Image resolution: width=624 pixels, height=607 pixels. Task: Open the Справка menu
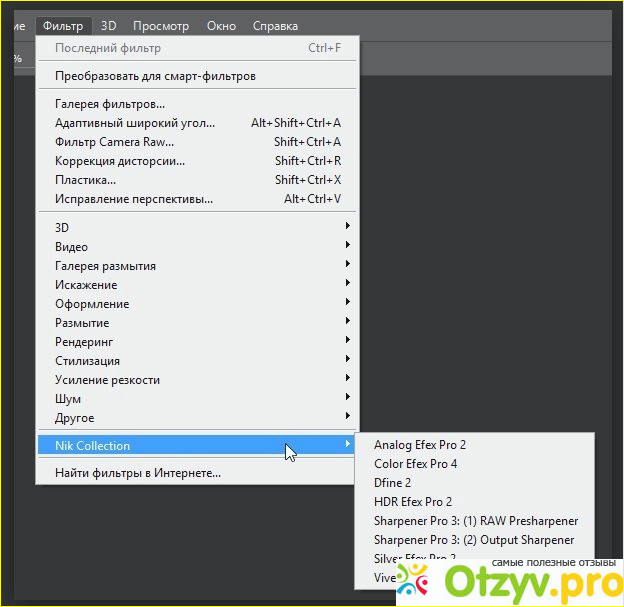tap(274, 26)
